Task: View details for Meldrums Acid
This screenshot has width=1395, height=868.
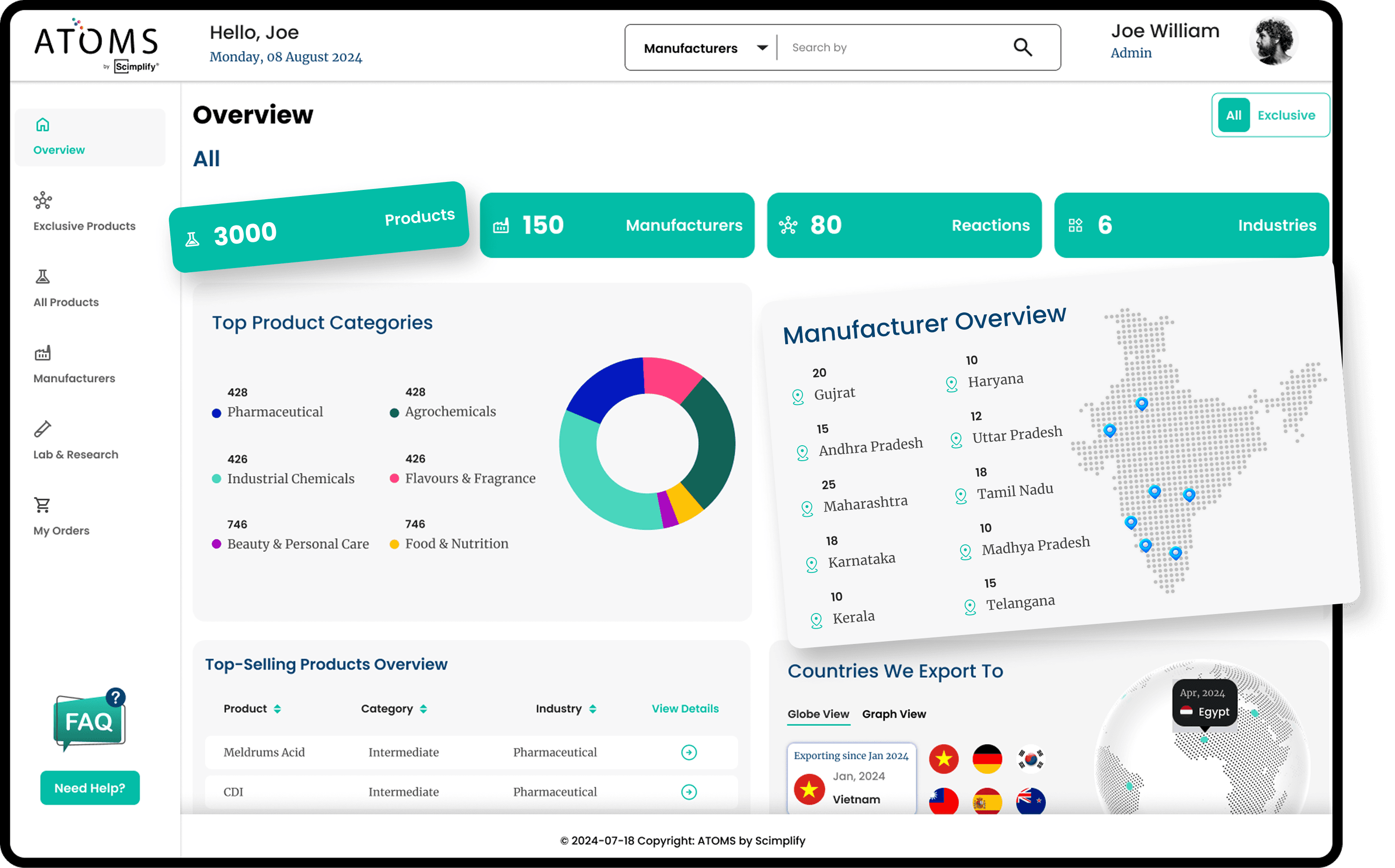Action: click(x=688, y=752)
